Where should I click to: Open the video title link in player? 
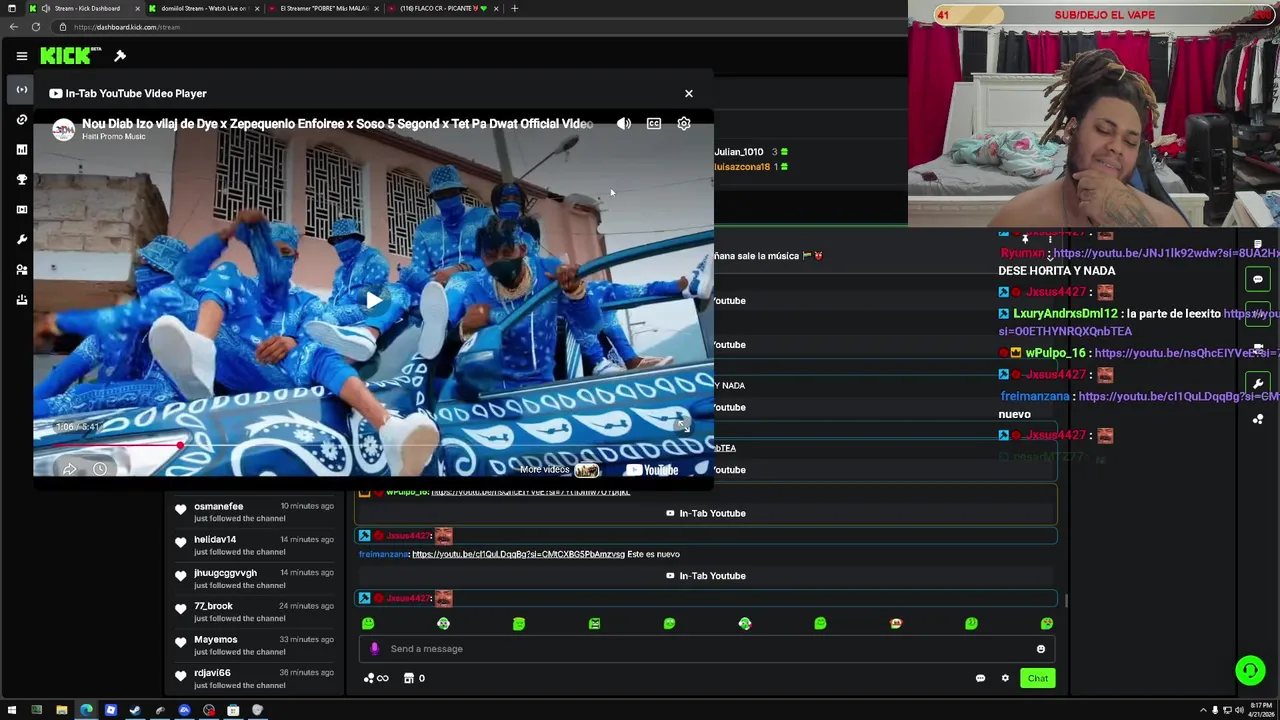pos(337,124)
